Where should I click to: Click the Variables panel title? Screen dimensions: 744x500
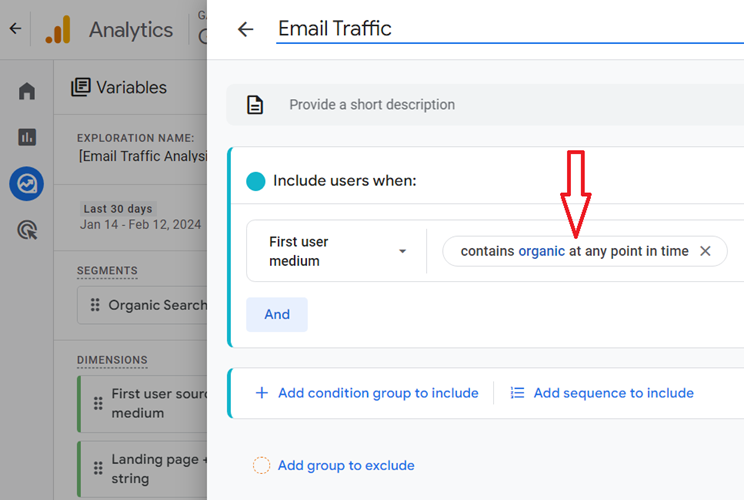tap(131, 88)
